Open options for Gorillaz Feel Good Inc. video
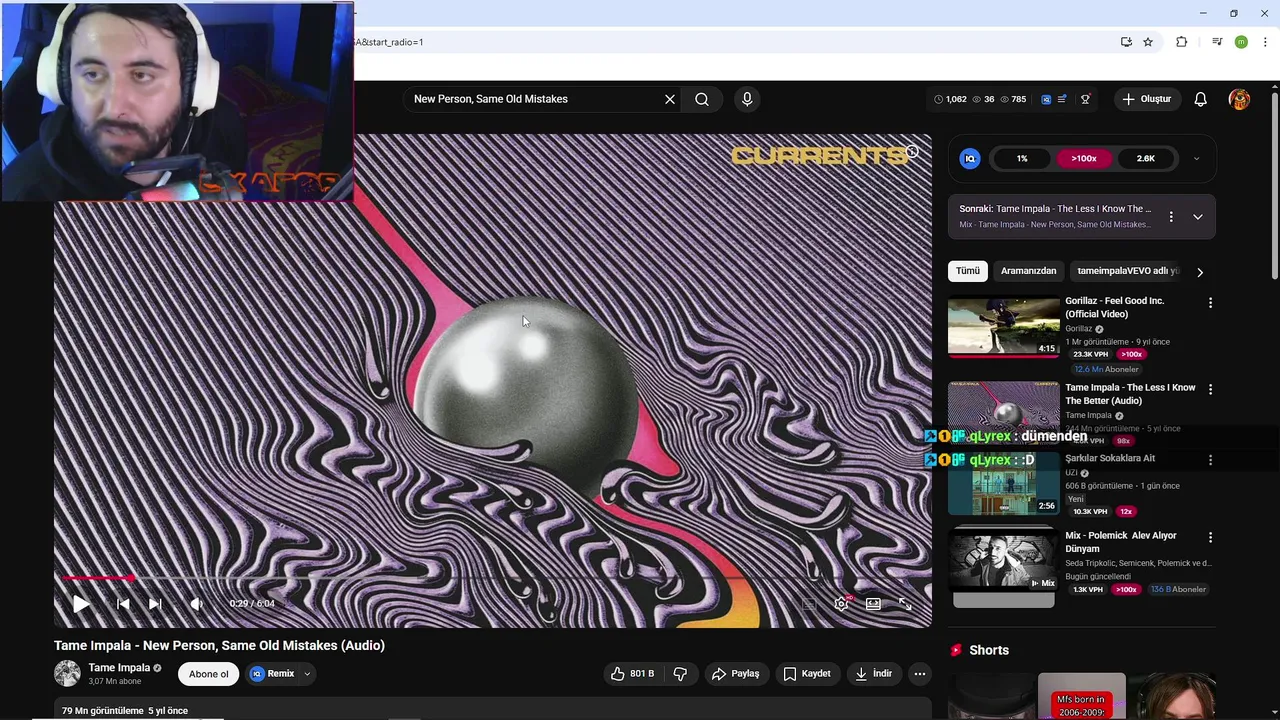This screenshot has height=720, width=1280. pyautogui.click(x=1210, y=303)
